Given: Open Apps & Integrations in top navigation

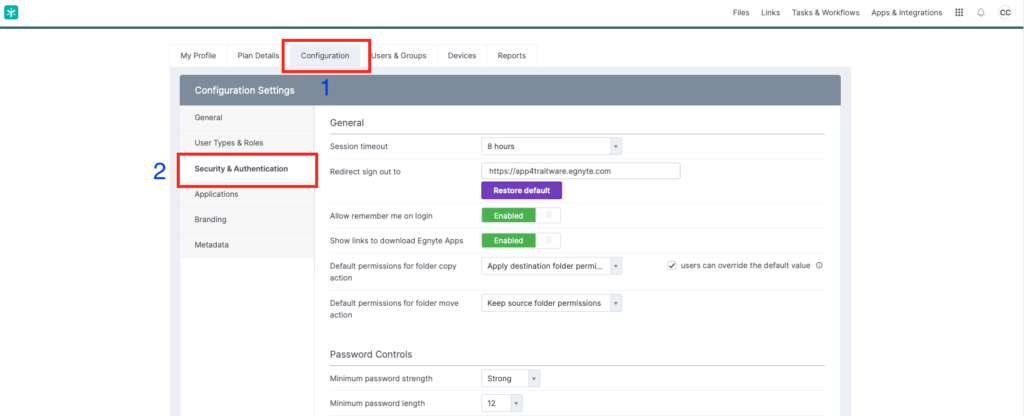Looking at the screenshot, I should tap(906, 12).
